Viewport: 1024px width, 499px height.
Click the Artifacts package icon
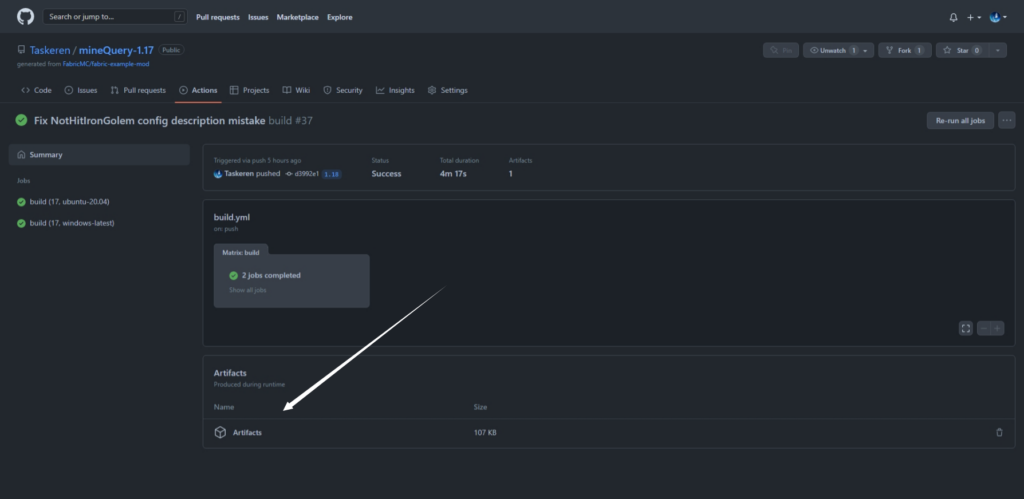point(220,432)
